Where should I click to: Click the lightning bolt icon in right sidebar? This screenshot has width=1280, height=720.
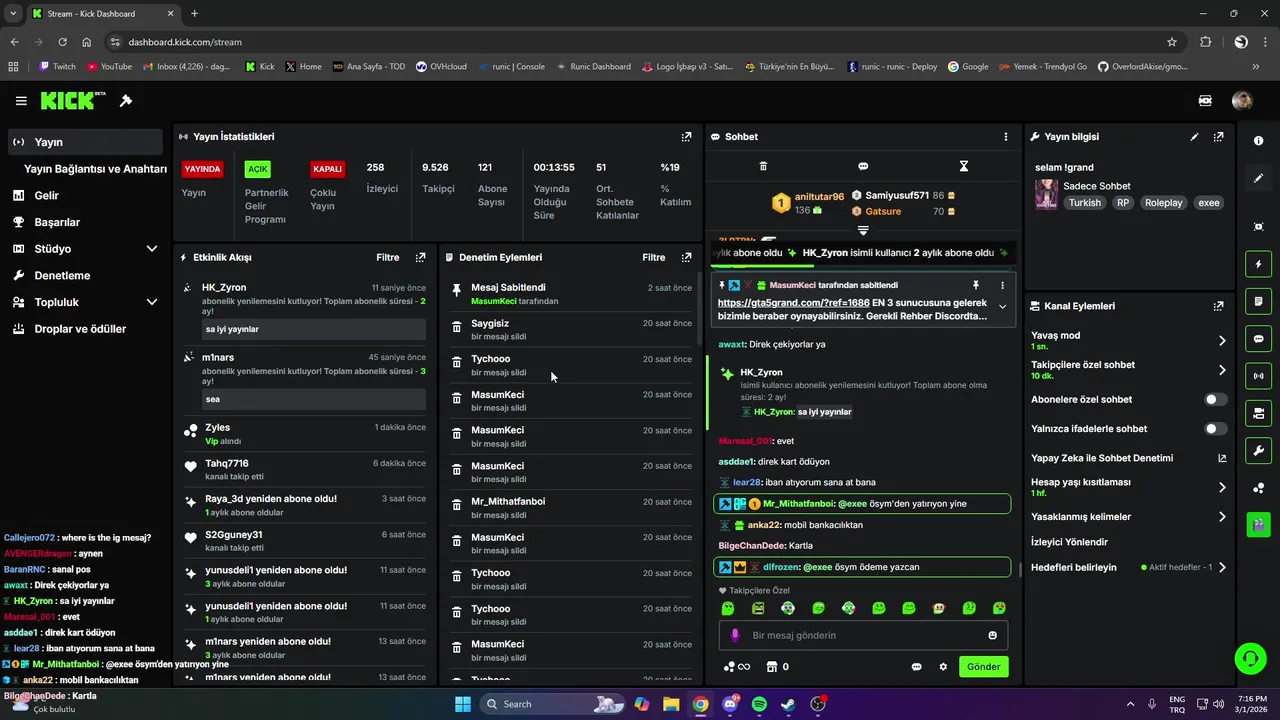point(1258,264)
